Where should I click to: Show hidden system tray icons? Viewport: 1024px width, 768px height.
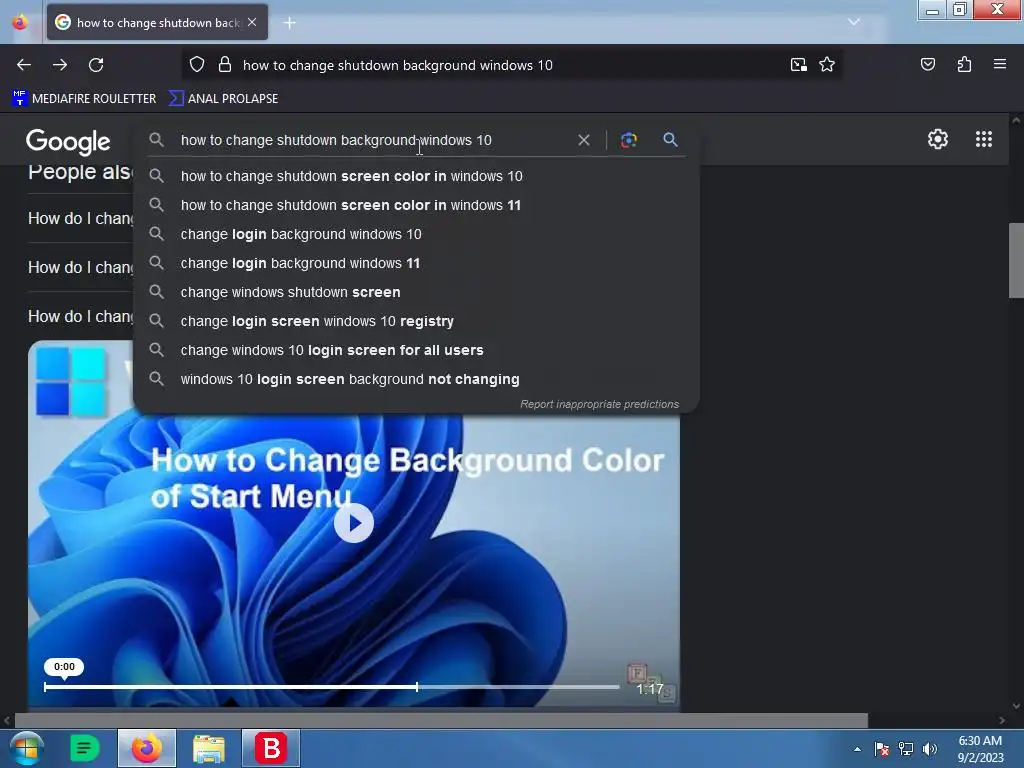[857, 749]
